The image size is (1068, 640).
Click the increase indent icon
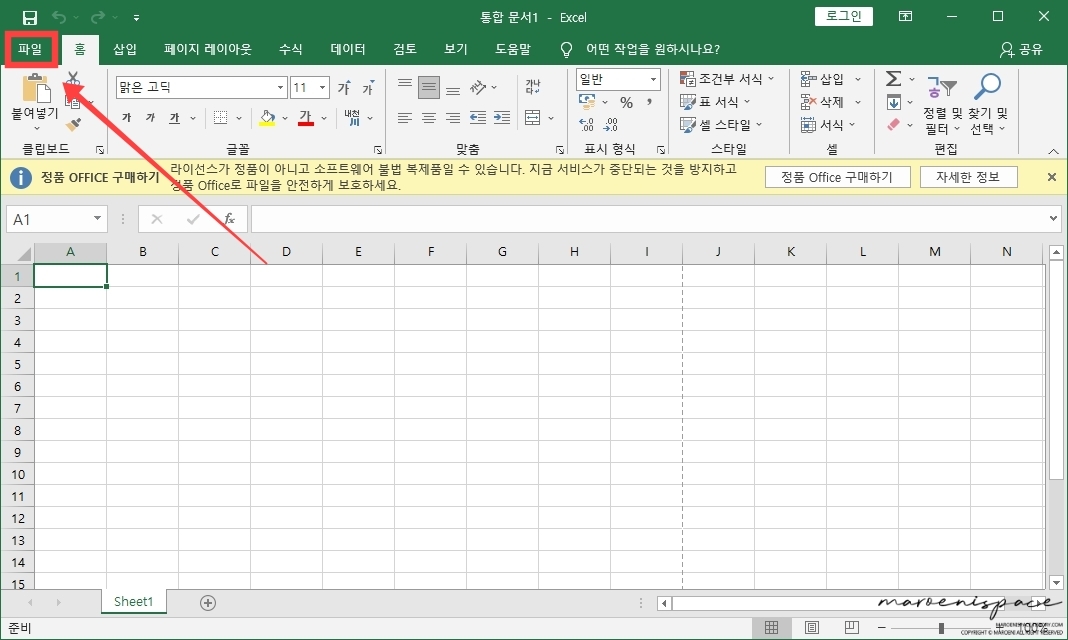[502, 118]
